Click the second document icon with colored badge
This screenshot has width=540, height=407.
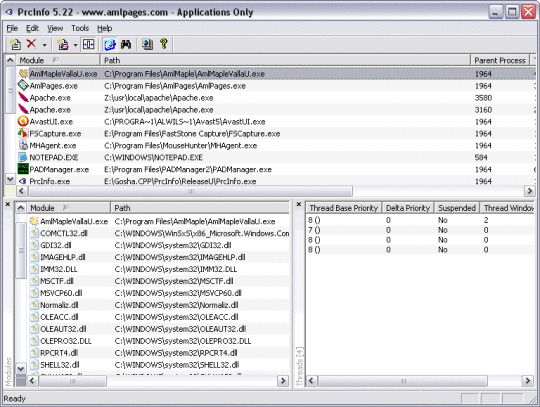pyautogui.click(x=63, y=44)
